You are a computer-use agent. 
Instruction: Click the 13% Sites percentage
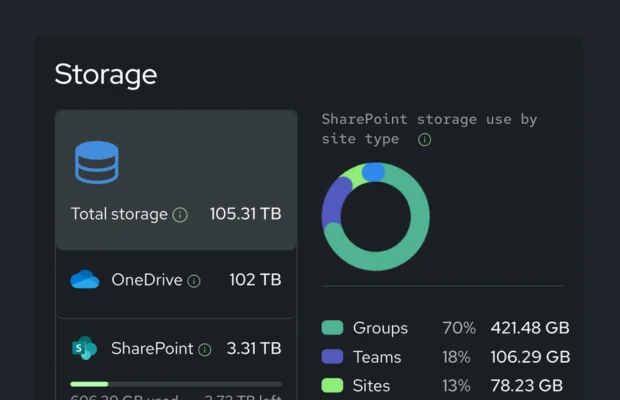coord(456,386)
